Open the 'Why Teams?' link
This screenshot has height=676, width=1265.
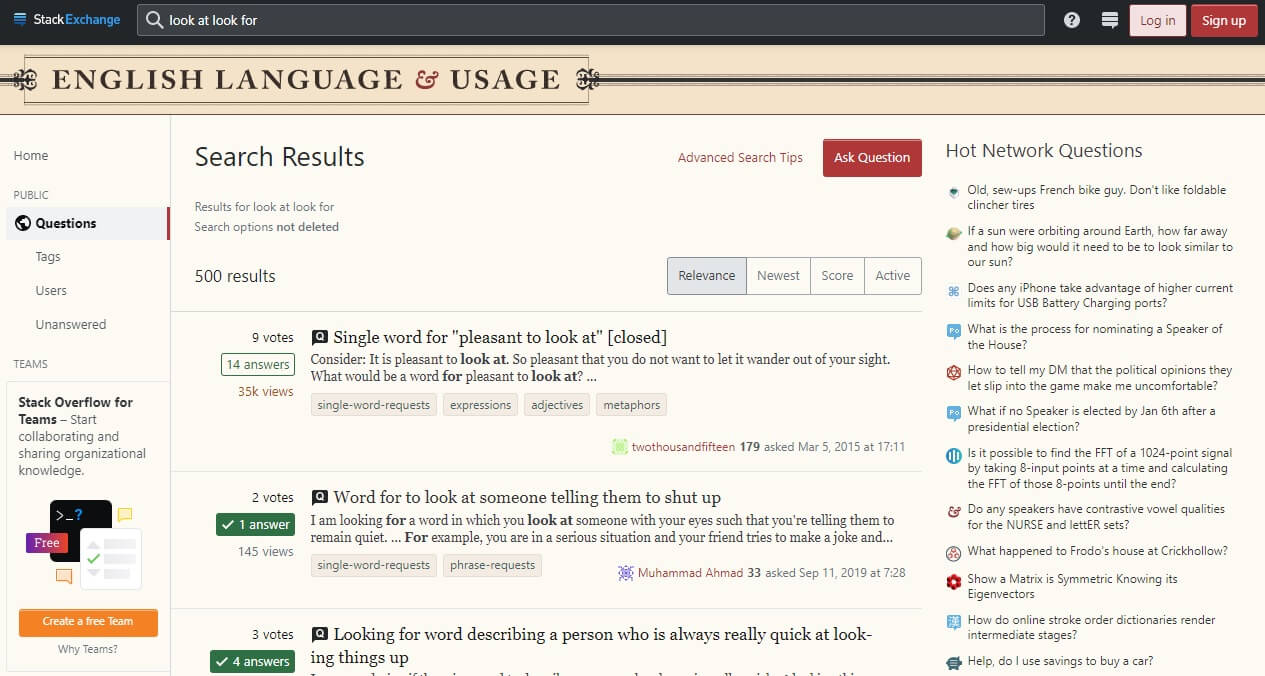point(88,650)
